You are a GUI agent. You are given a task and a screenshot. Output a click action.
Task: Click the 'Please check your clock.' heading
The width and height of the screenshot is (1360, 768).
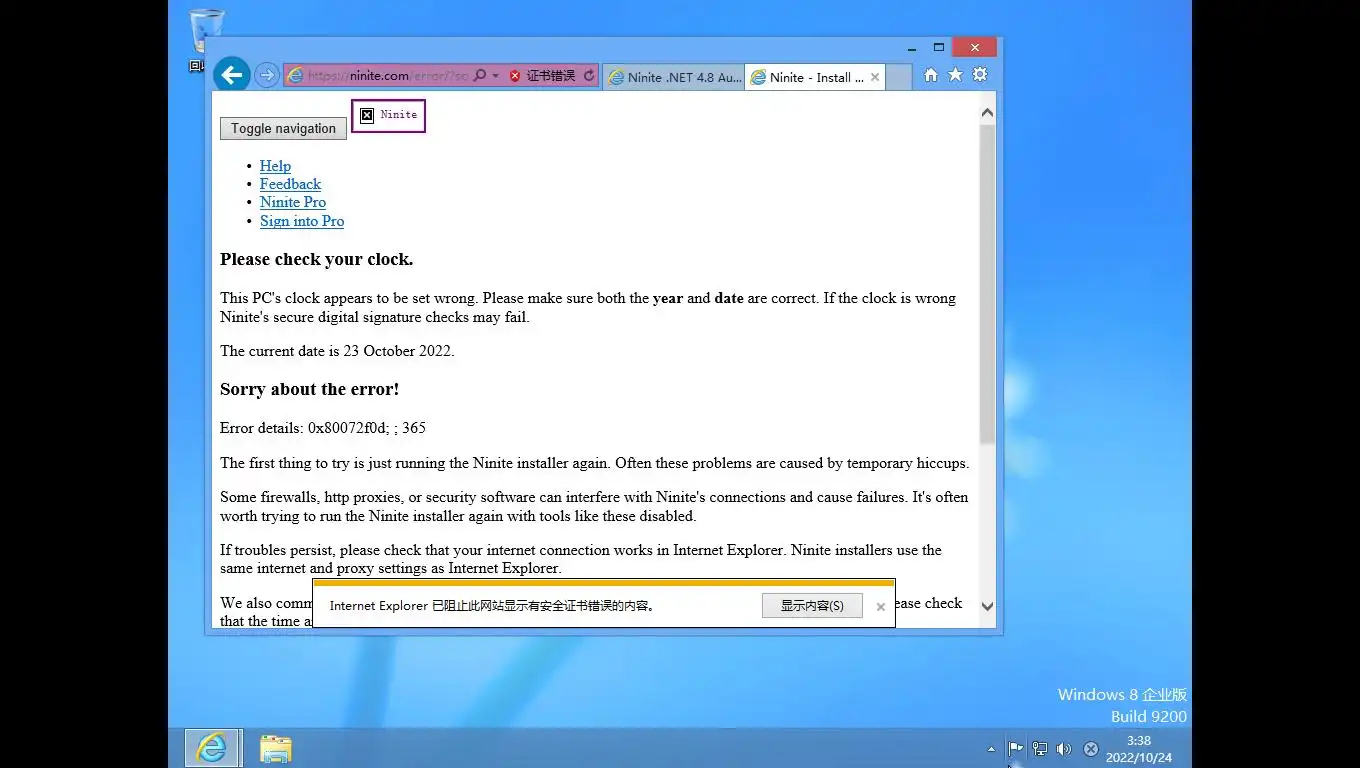tap(316, 259)
